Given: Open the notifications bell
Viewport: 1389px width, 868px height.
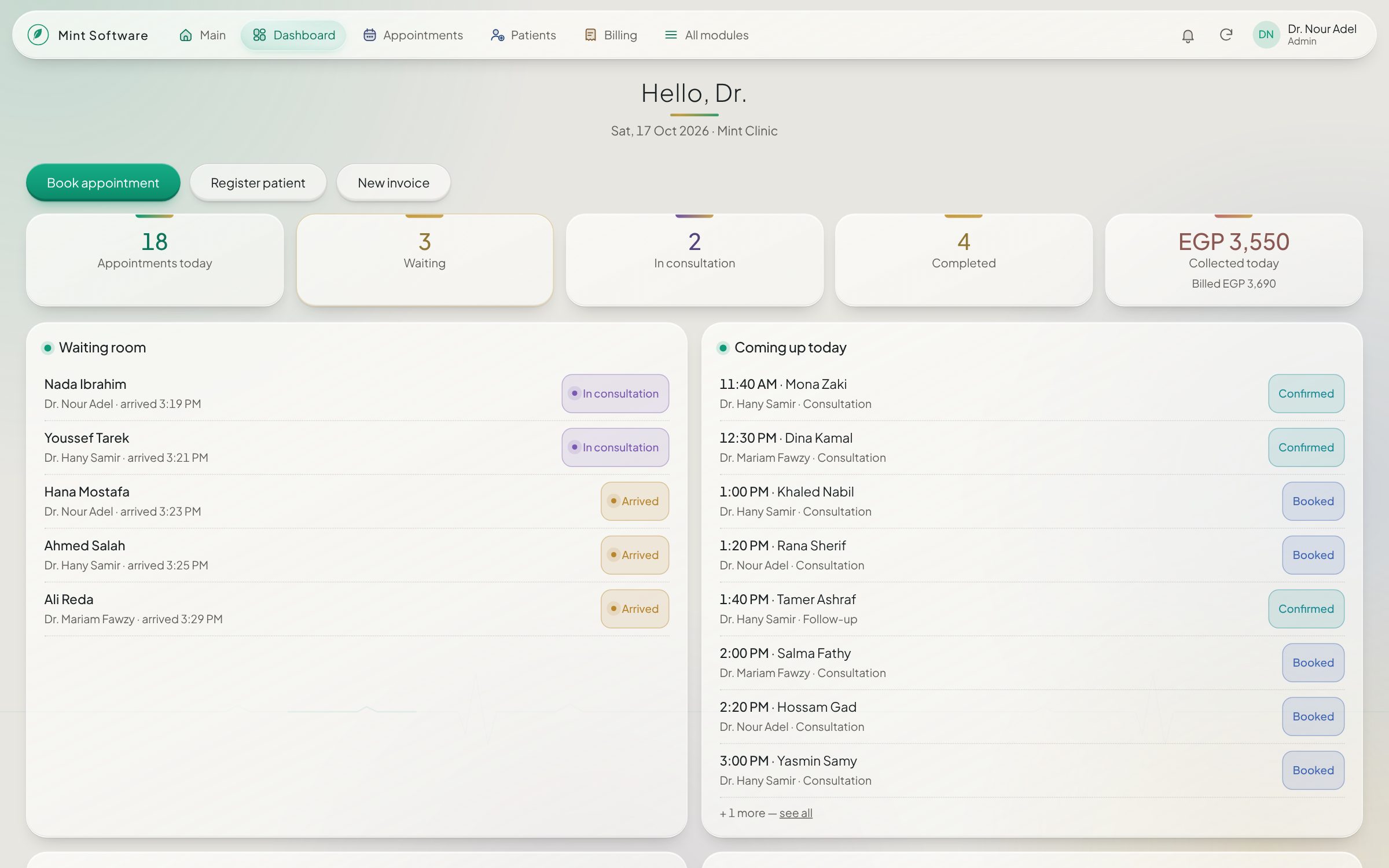Looking at the screenshot, I should click(x=1188, y=35).
